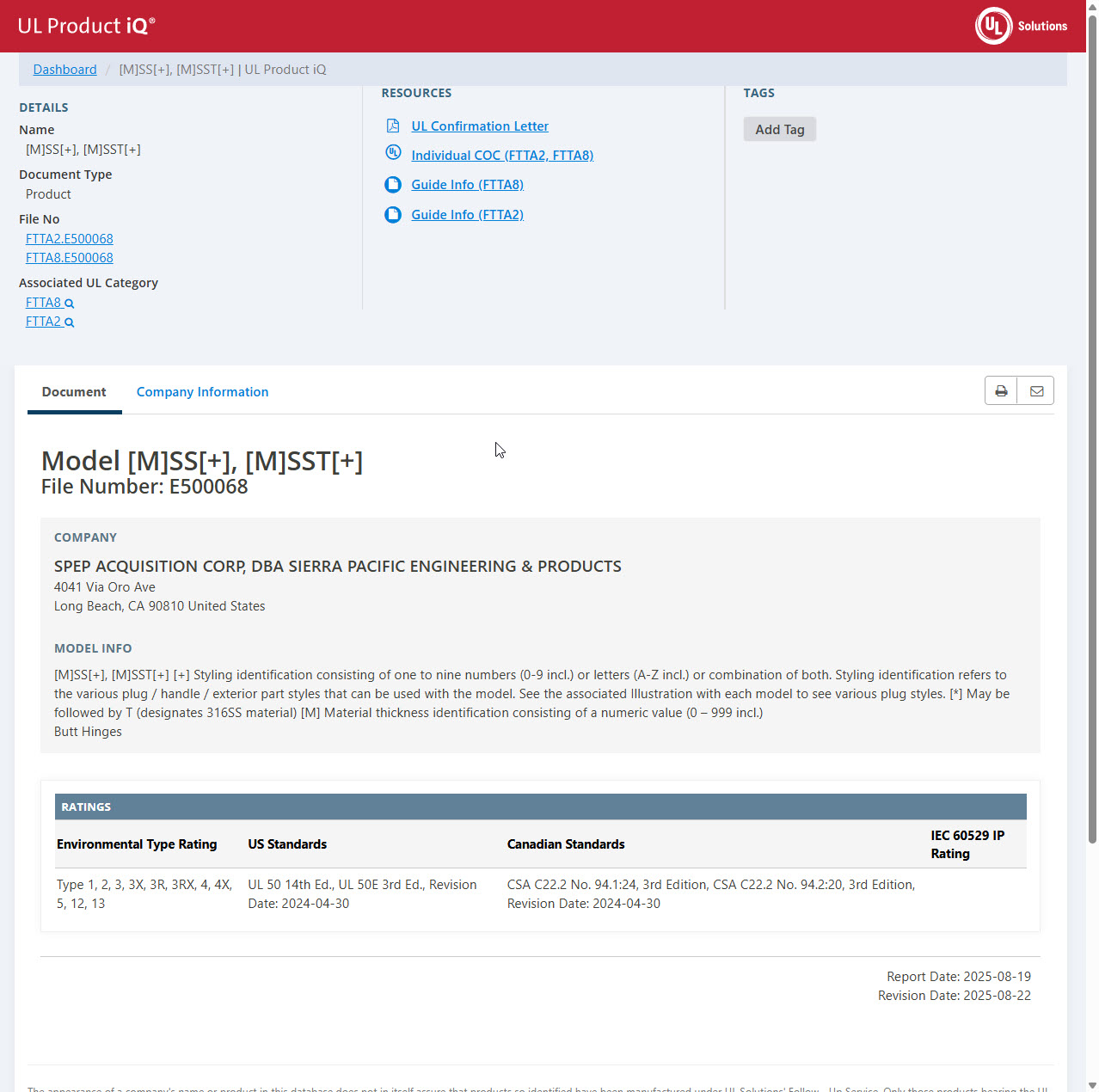
Task: Click the document icon beside Guide Info (FTTA8)
Action: [x=393, y=185]
